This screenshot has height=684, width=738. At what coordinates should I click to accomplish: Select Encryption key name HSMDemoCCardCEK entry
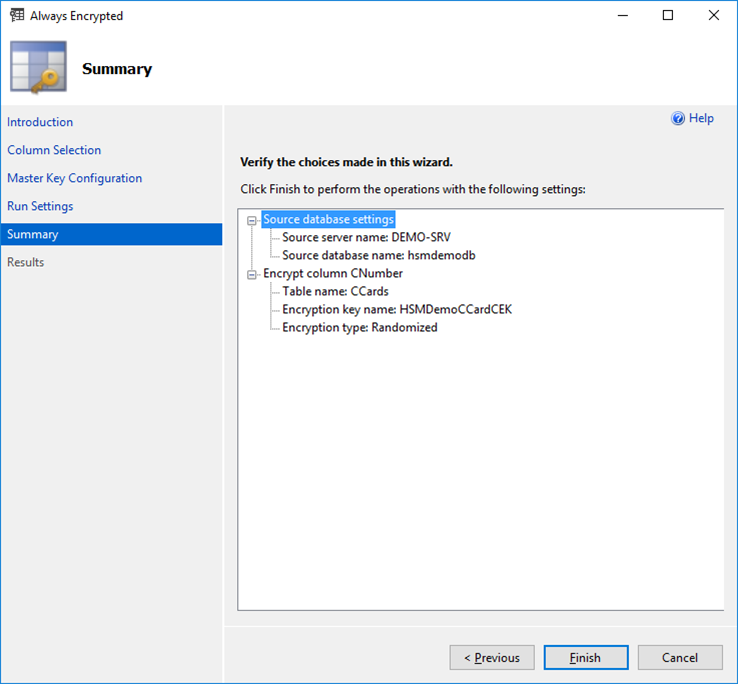coord(396,310)
